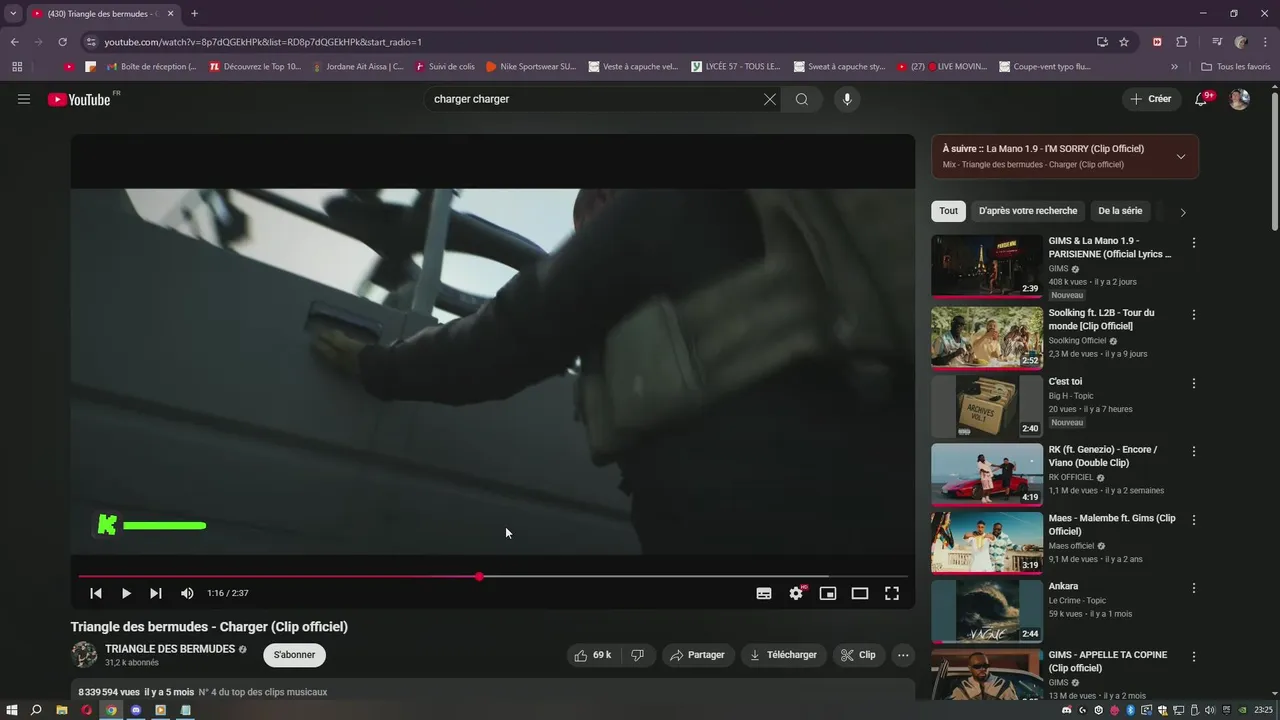Click the video progress bar scrubber
The width and height of the screenshot is (1280, 720).
480,576
